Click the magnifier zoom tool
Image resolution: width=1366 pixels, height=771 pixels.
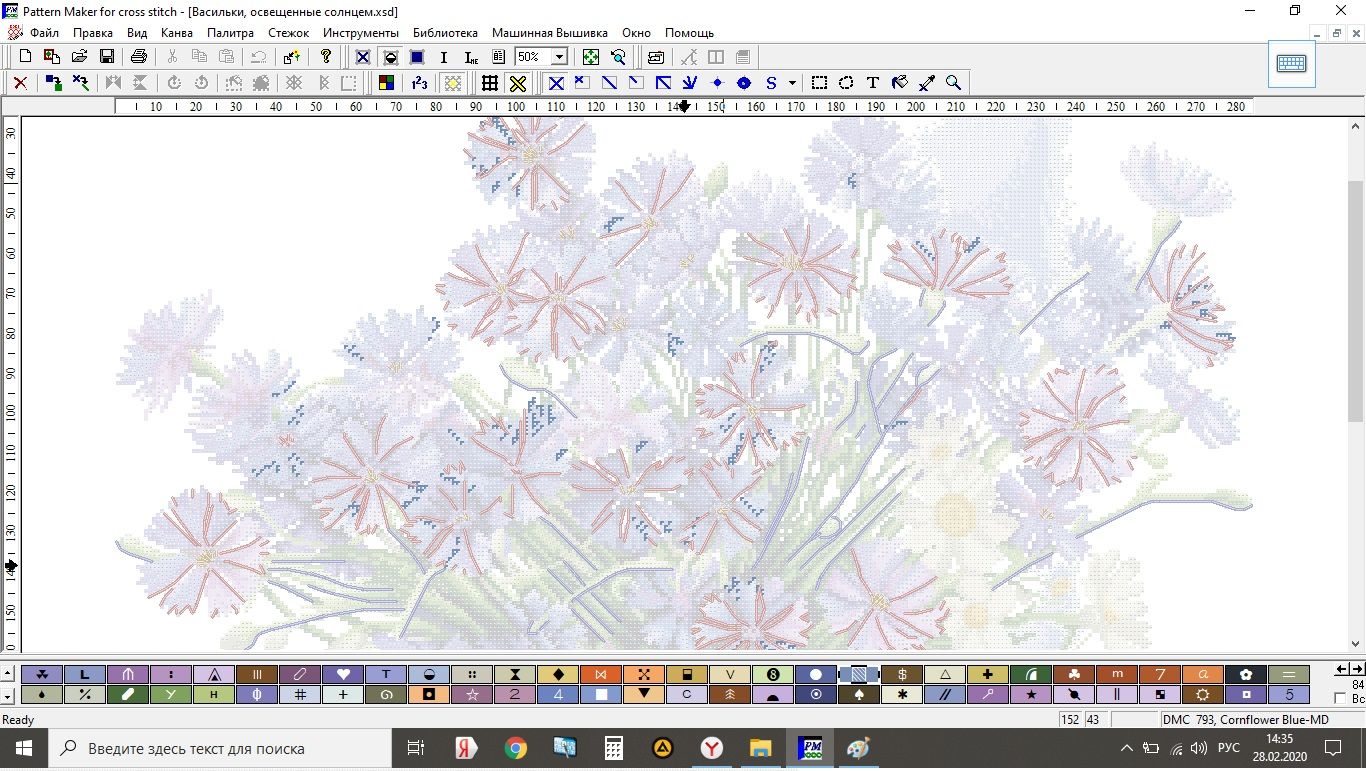pyautogui.click(x=954, y=83)
